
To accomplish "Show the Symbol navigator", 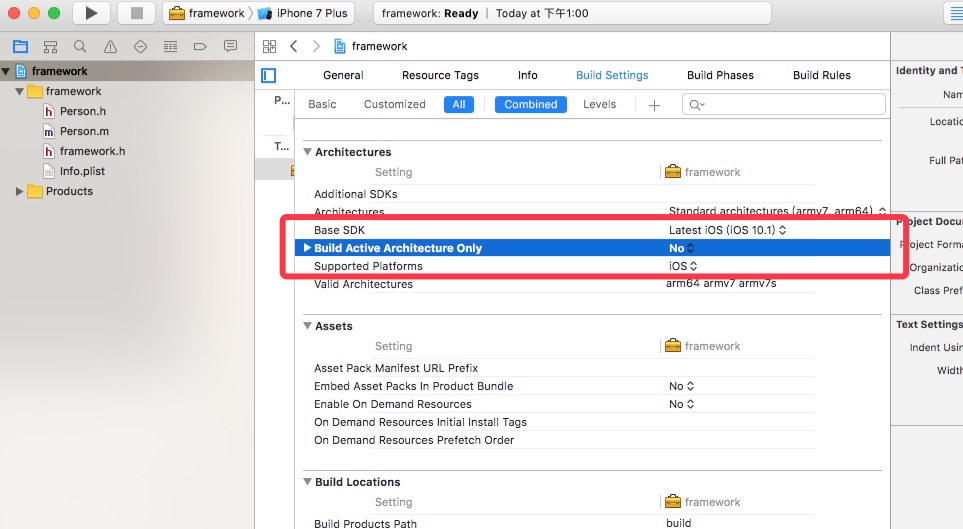I will click(50, 46).
